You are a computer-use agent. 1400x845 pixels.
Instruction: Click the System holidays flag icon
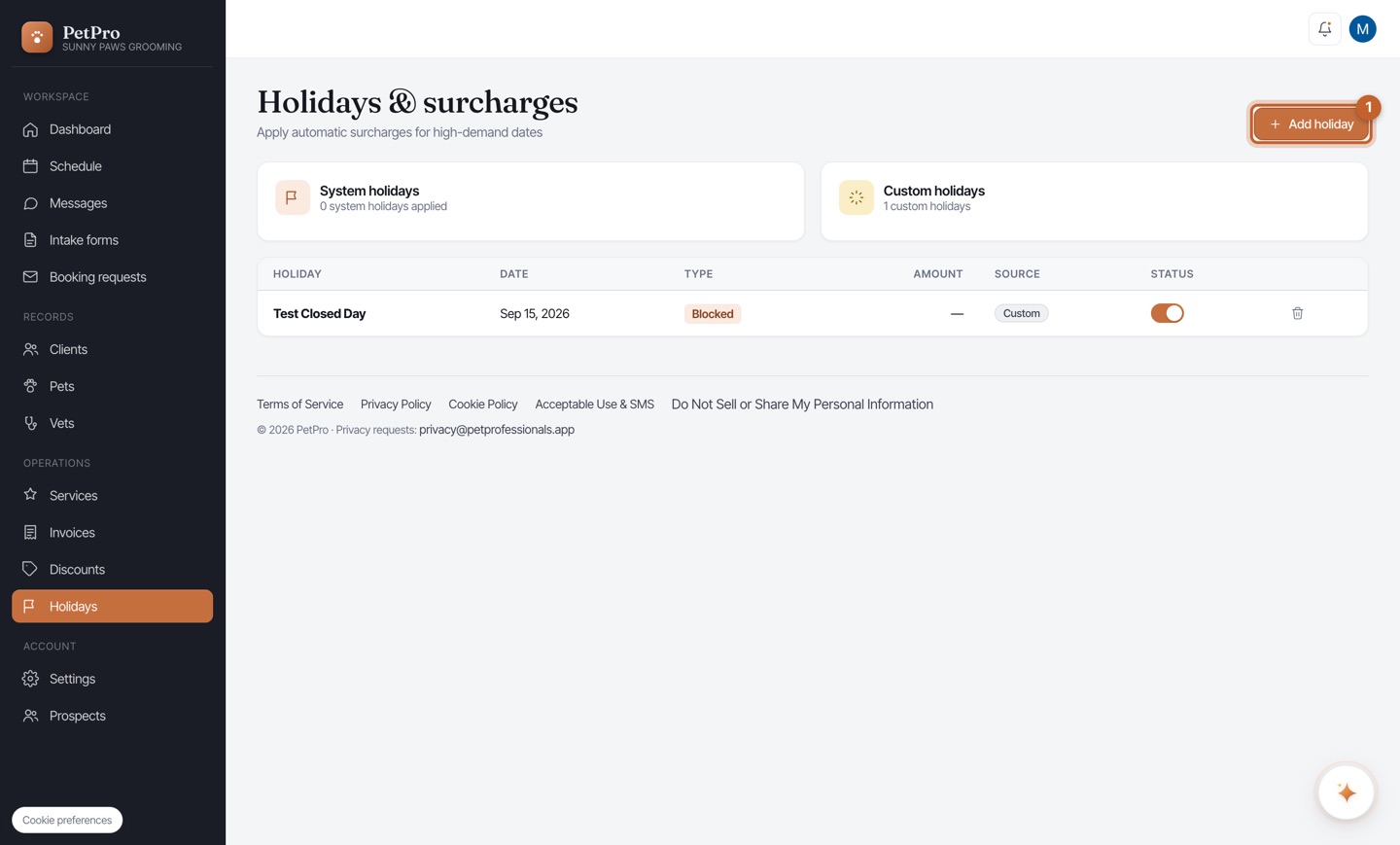point(292,197)
